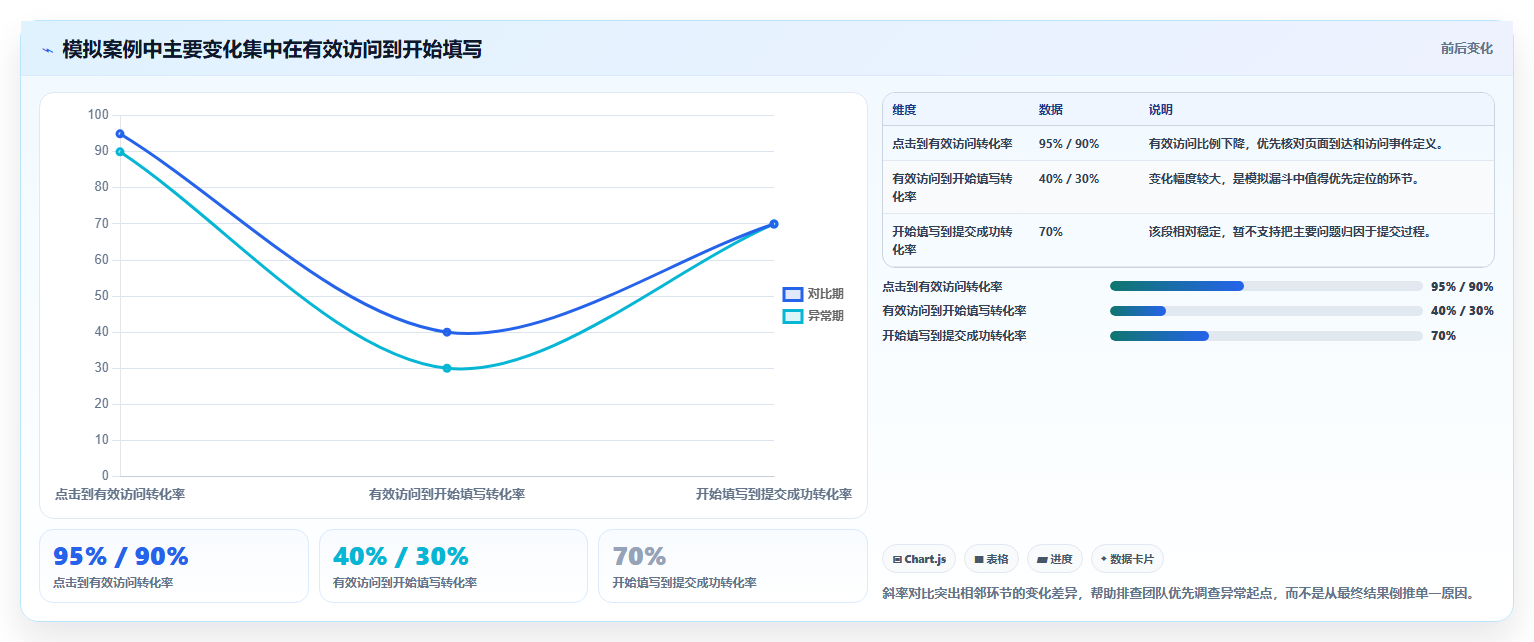Screen dimensions: 1534x642
Task: Click the progress bar for 点击到有效访问转化率
Action: point(1266,286)
